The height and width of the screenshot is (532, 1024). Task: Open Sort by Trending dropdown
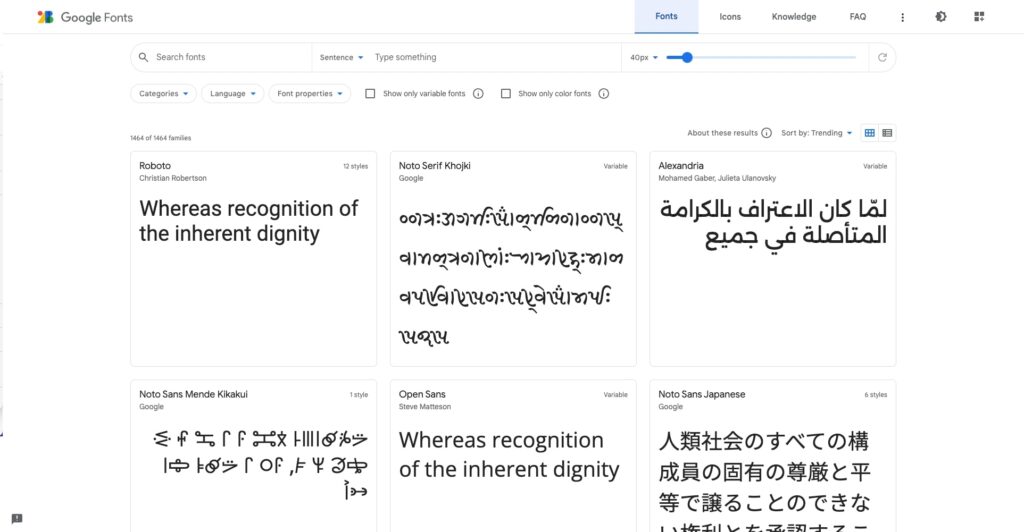817,133
